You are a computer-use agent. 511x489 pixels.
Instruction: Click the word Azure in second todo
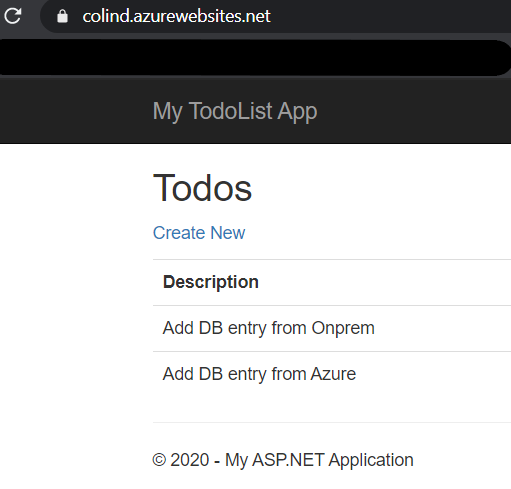point(333,374)
